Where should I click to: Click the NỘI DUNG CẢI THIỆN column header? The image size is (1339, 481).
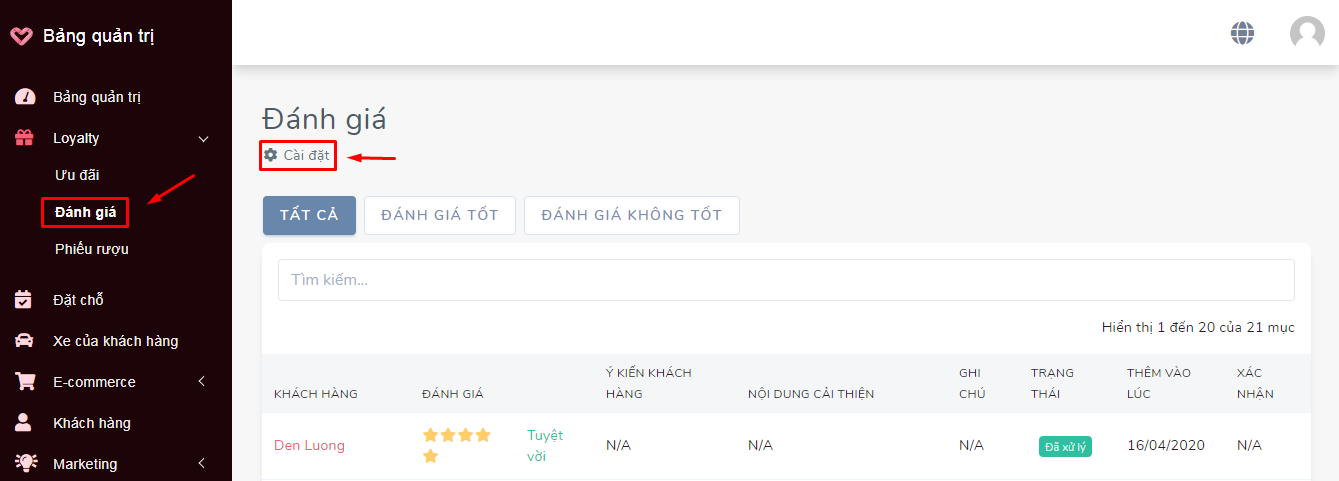[x=811, y=394]
